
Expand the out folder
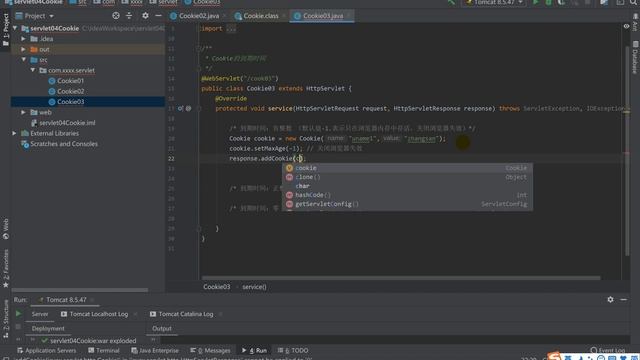(23, 49)
